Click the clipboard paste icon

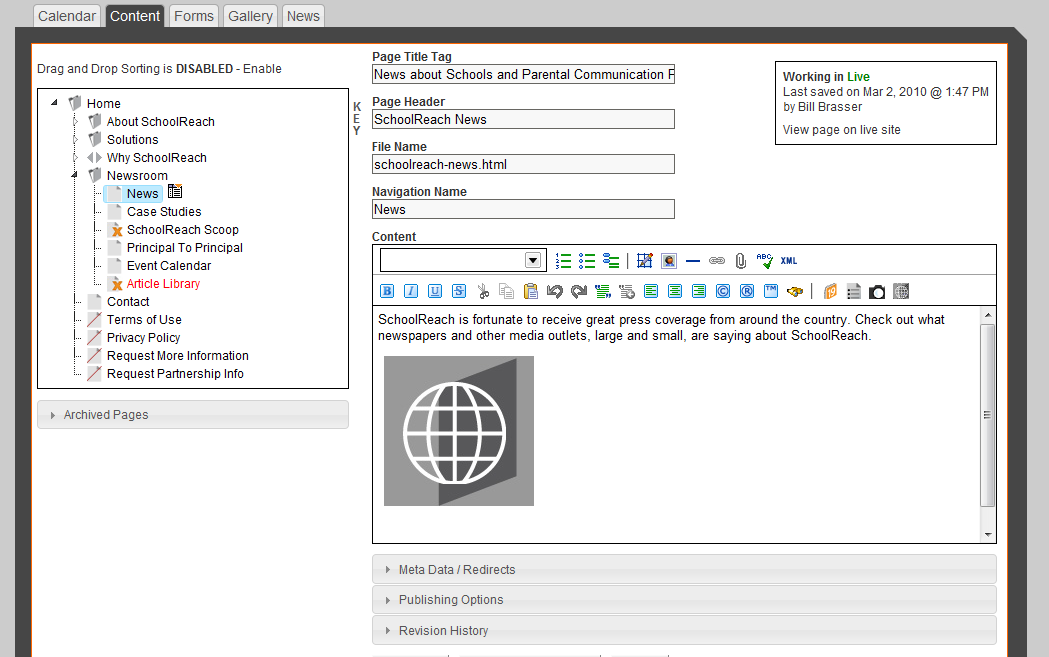pyautogui.click(x=531, y=291)
